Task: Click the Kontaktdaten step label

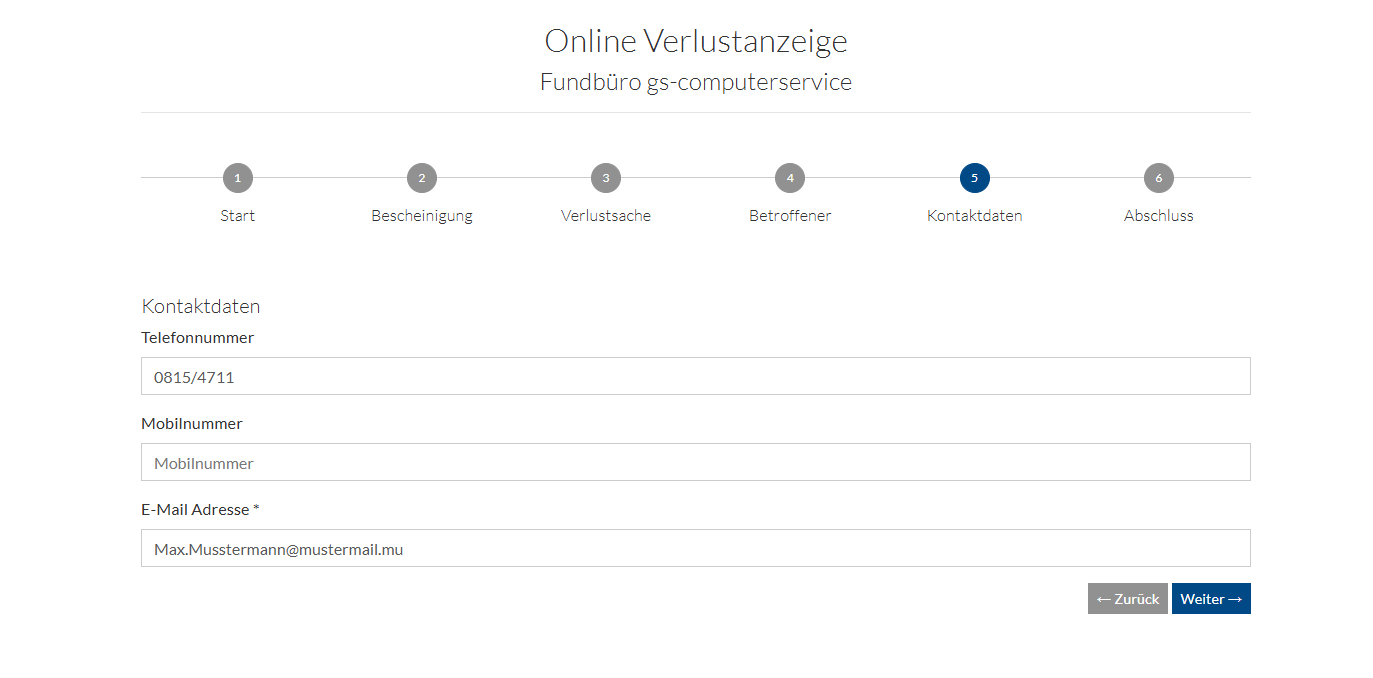Action: pyautogui.click(x=974, y=216)
